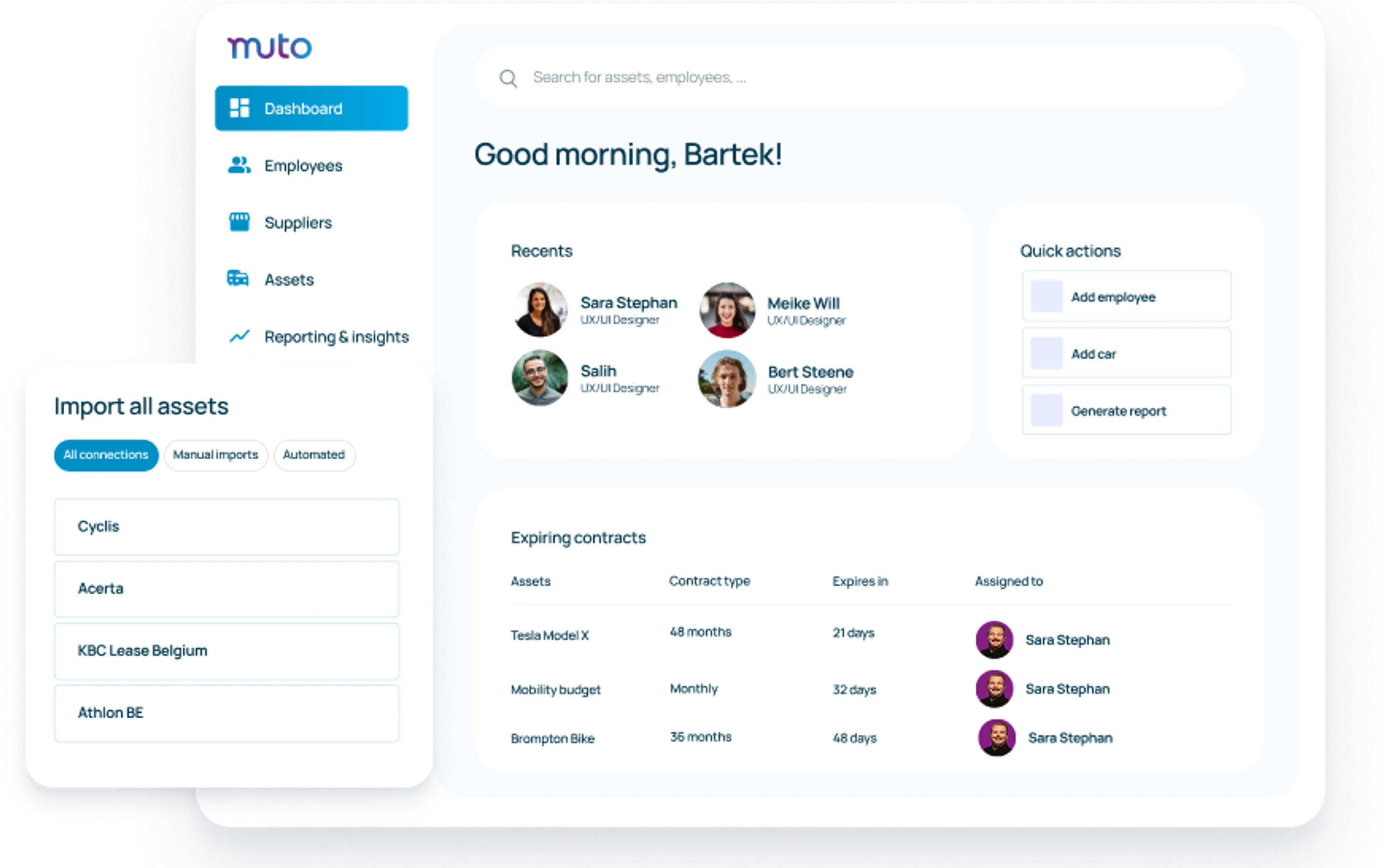Click the Dashboard grid icon
Viewport: 1389px width, 868px height.
(x=239, y=108)
